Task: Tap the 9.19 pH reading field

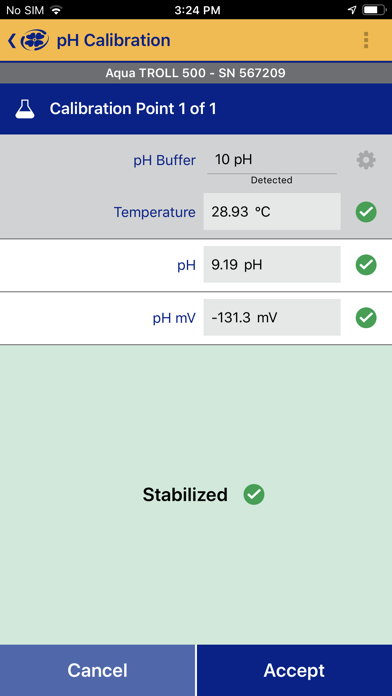Action: (x=272, y=265)
